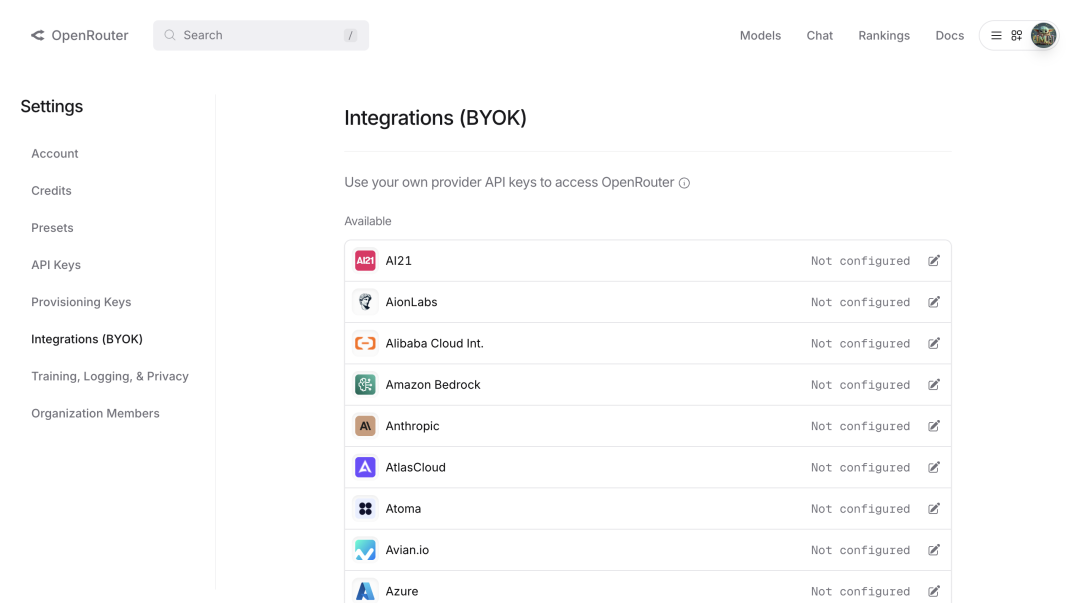Edit the Azure integration key
Image resolution: width=1080 pixels, height=603 pixels.
[933, 591]
